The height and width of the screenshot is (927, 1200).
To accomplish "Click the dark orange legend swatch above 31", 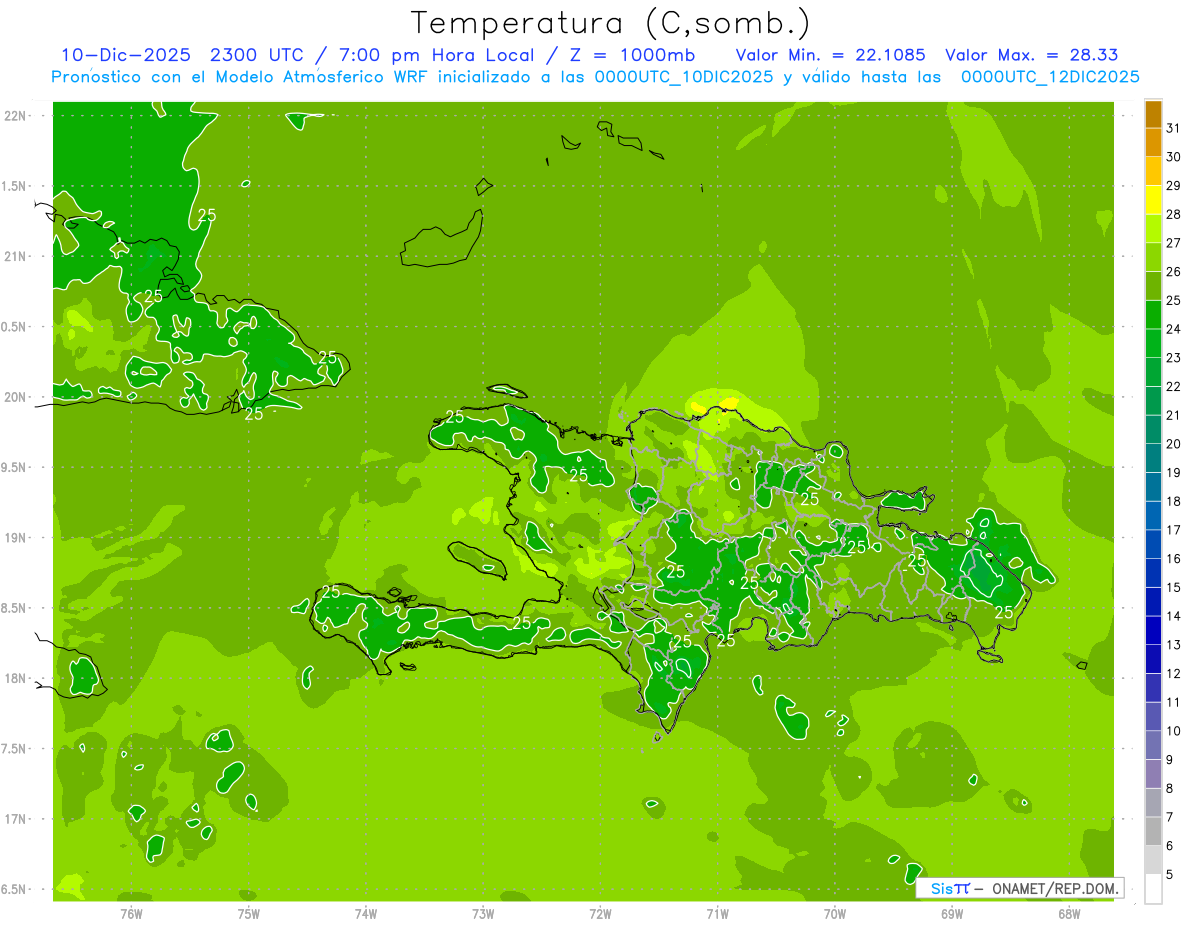I will click(1153, 114).
